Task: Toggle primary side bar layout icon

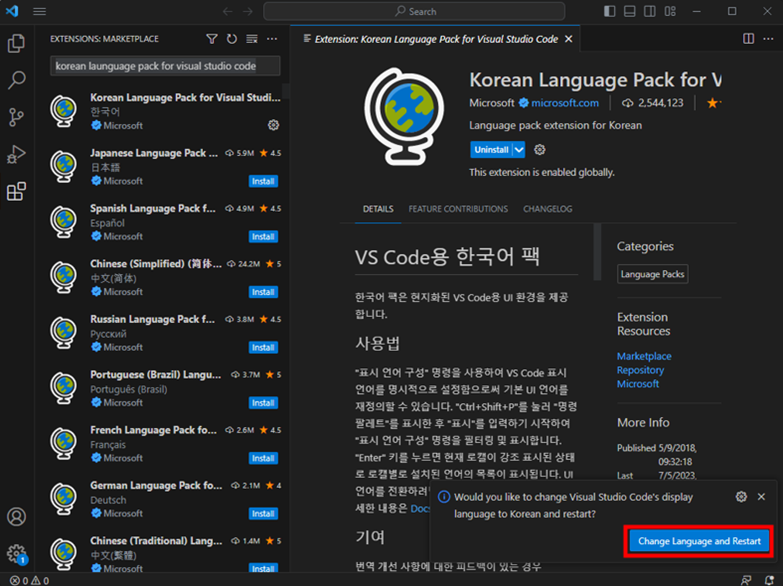Action: click(x=609, y=11)
